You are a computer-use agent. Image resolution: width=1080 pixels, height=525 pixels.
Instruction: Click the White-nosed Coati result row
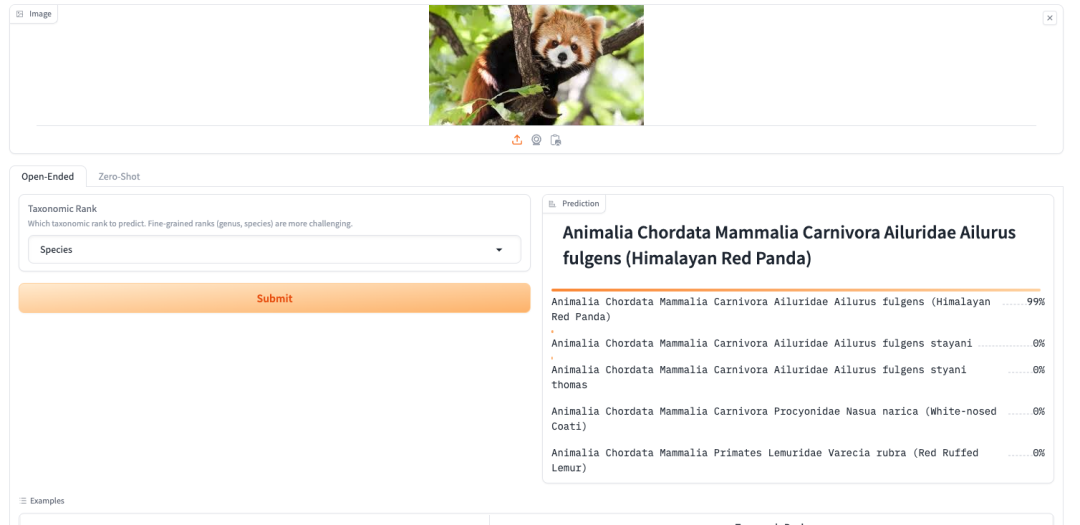(x=798, y=418)
